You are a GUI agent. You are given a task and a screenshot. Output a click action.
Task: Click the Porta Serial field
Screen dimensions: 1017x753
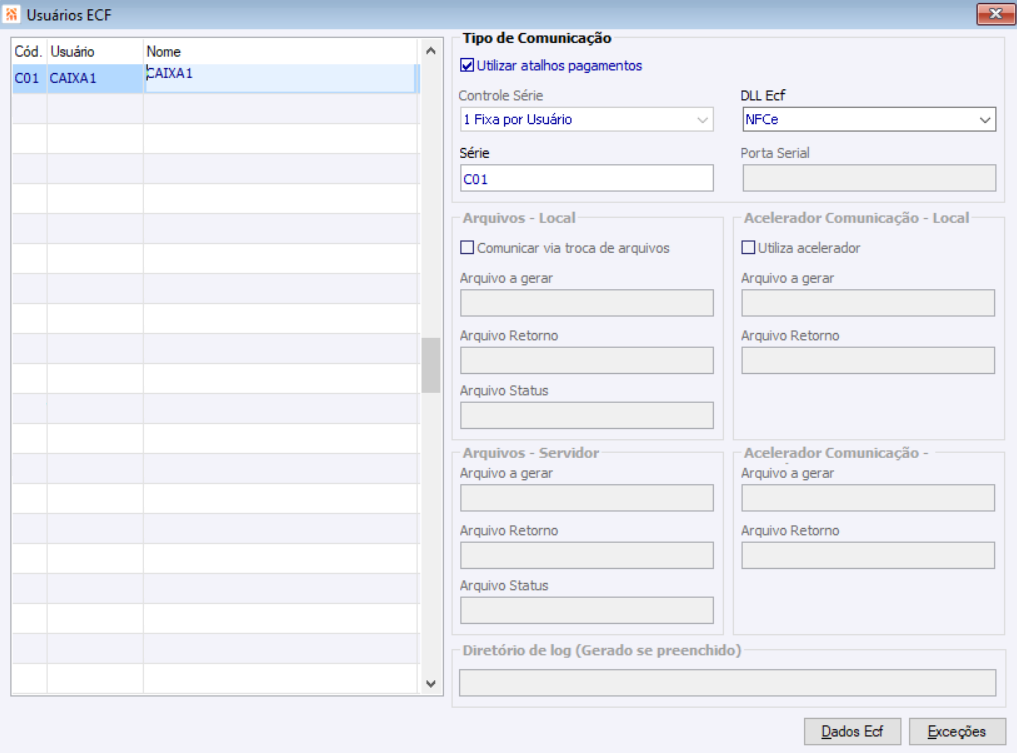(x=869, y=178)
